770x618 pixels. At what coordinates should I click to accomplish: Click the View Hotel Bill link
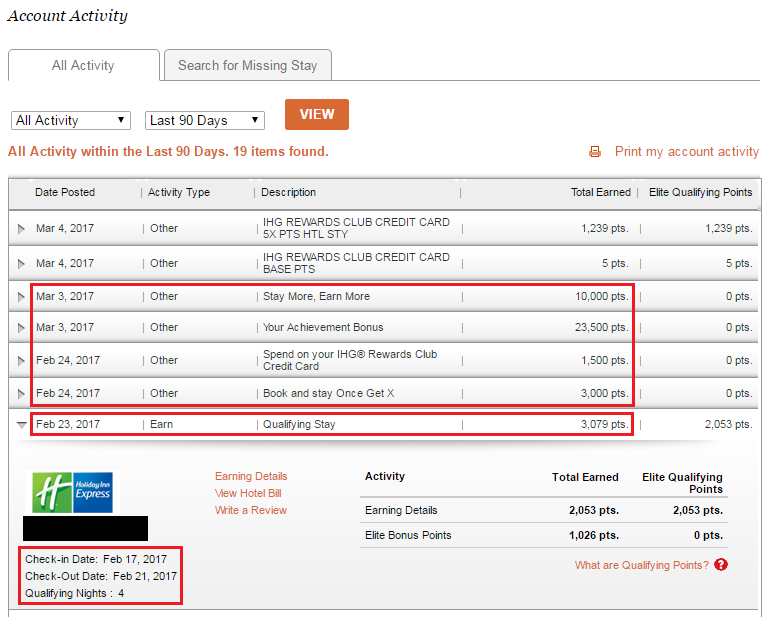coord(248,493)
